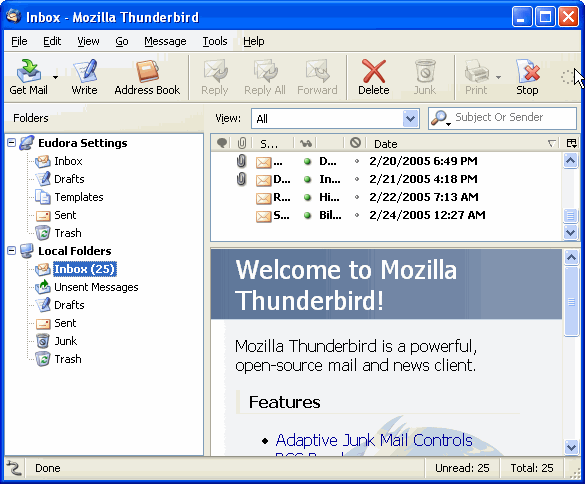This screenshot has width=585, height=484.
Task: Click the Print toolbar icon
Action: (476, 71)
